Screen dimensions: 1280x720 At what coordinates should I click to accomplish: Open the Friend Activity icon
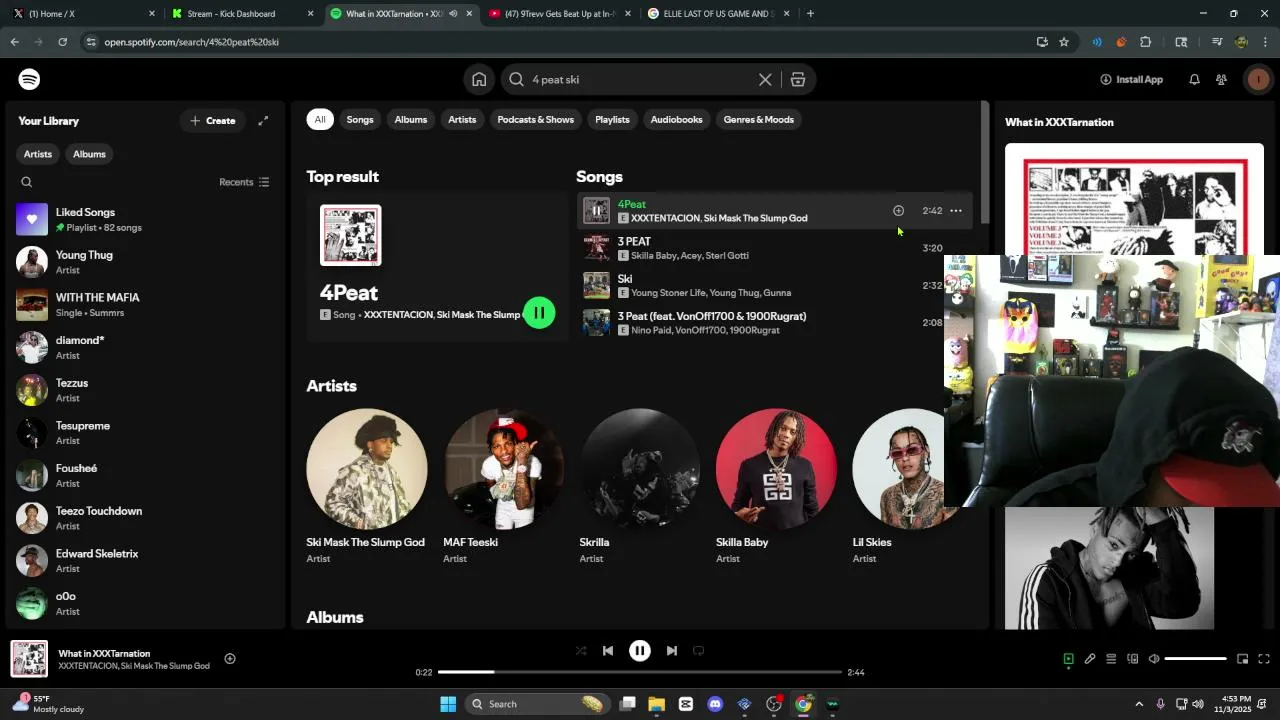1221,79
